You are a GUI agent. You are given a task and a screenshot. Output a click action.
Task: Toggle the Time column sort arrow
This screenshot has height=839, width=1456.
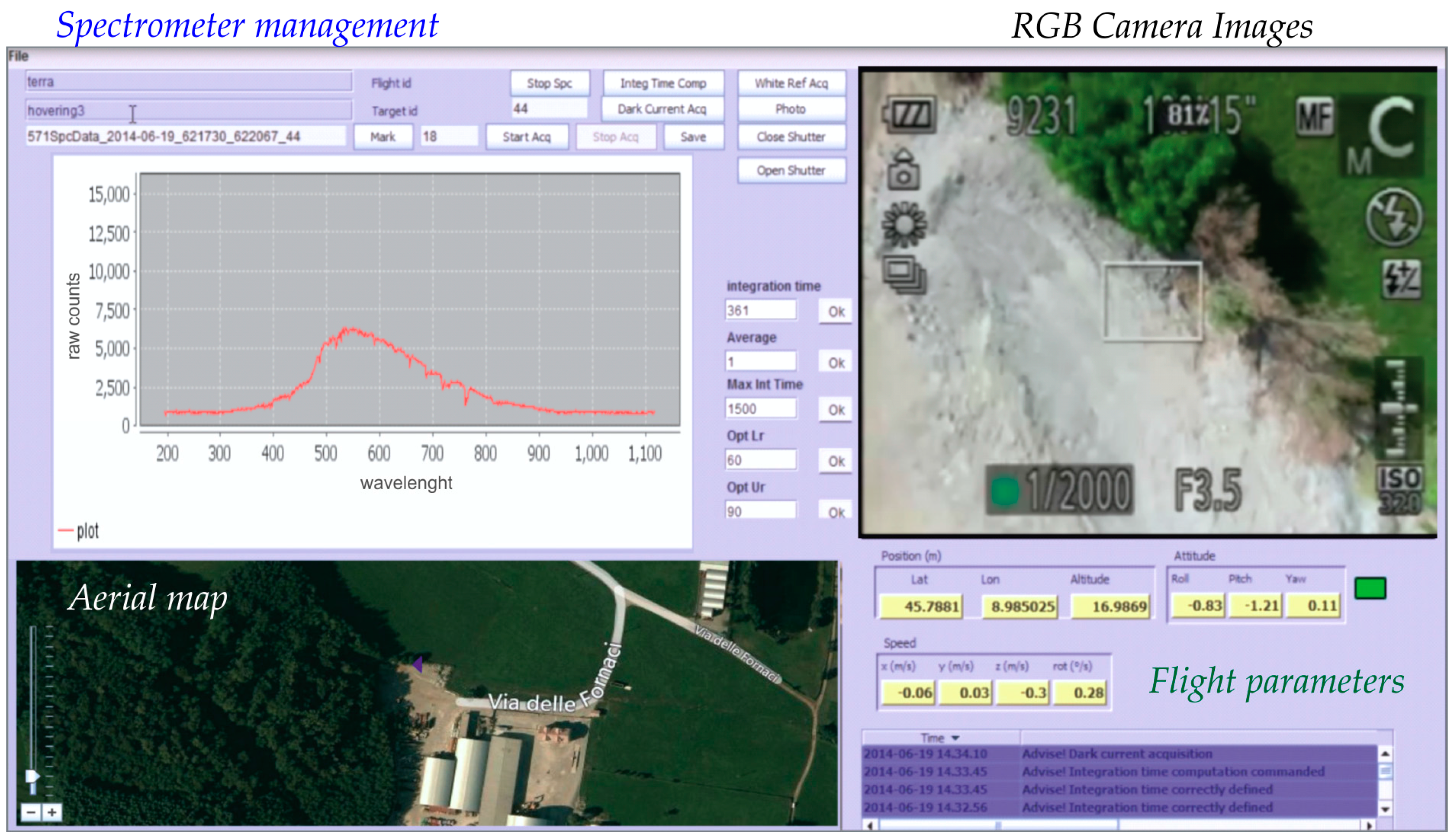[x=955, y=738]
